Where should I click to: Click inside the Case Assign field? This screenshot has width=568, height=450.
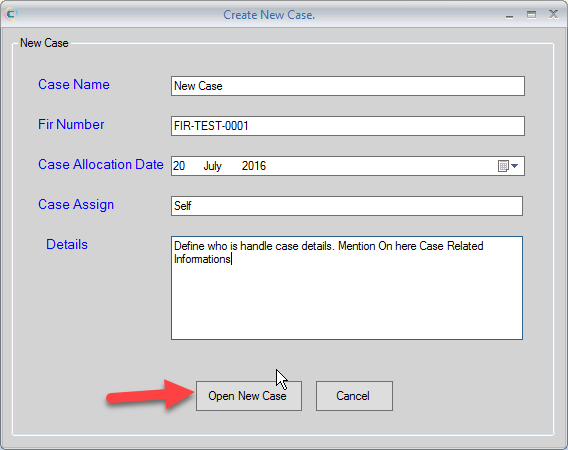pyautogui.click(x=347, y=206)
